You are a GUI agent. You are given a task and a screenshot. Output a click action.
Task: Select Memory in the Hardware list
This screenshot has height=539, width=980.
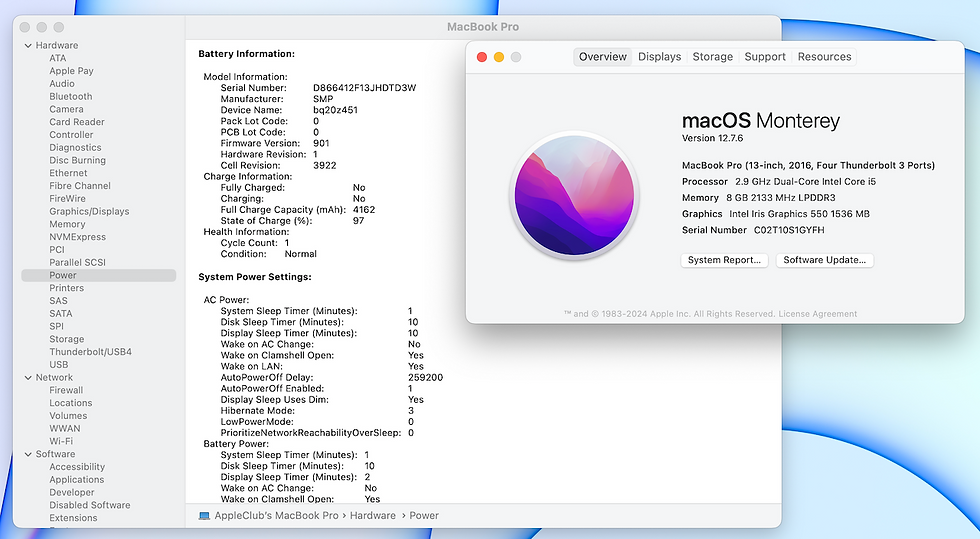tap(67, 224)
